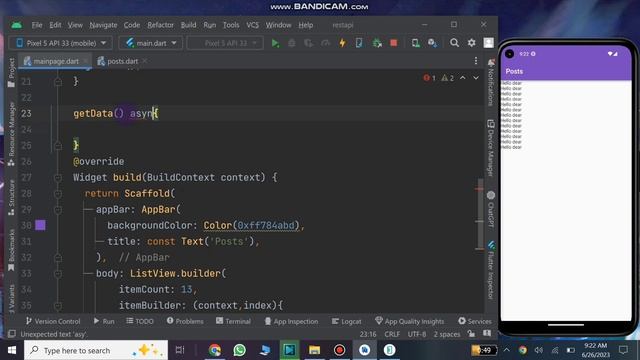Go to previous highlighted error arrow
Screen dimensions: 640x360
(x=462, y=78)
